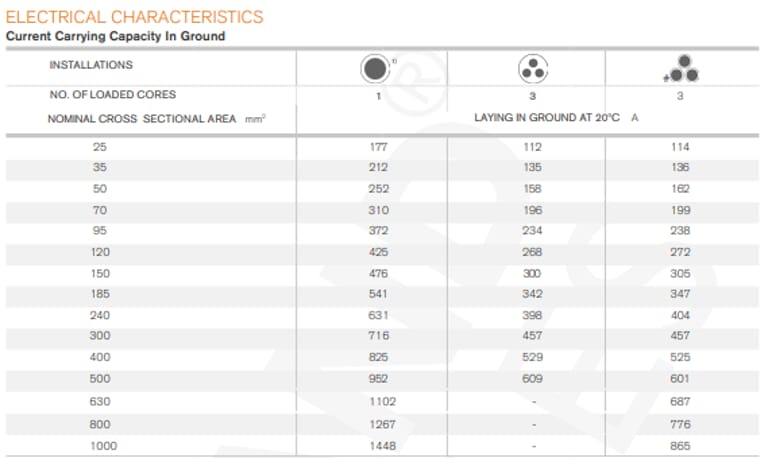This screenshot has width=768, height=458.
Task: Click the 631 capacity value
Action: (379, 316)
